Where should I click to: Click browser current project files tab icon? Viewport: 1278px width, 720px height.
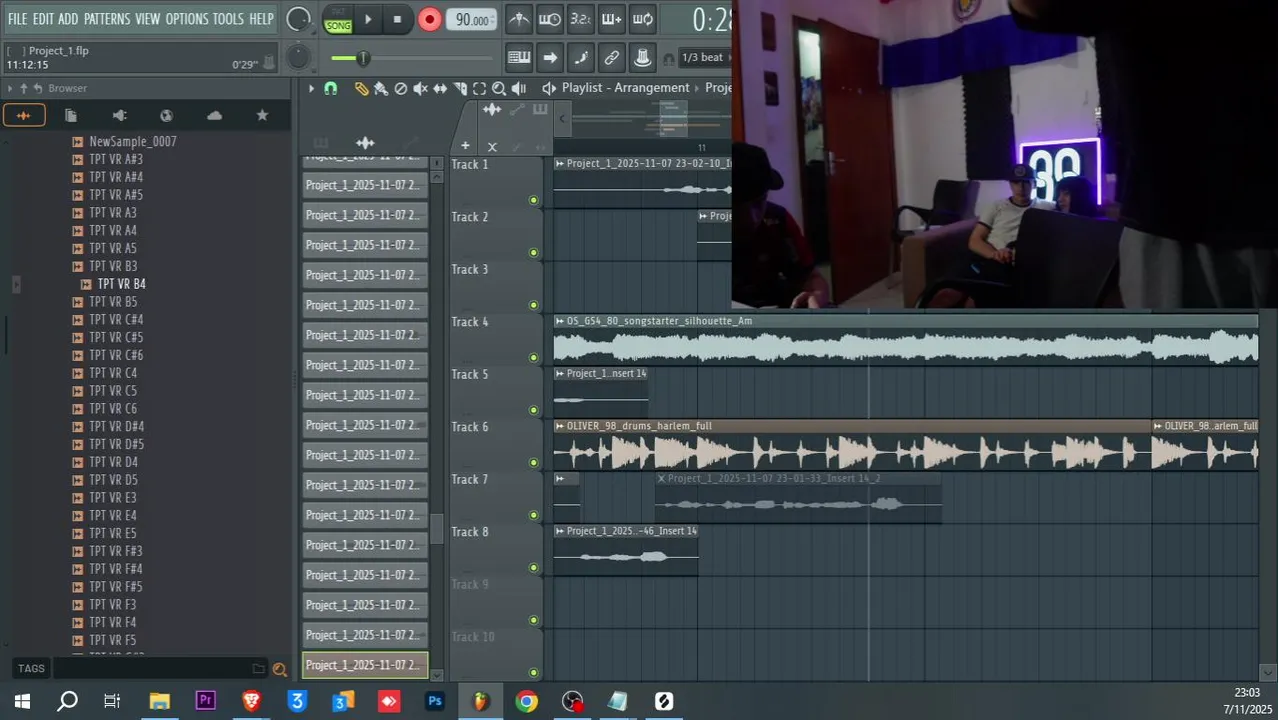[71, 115]
